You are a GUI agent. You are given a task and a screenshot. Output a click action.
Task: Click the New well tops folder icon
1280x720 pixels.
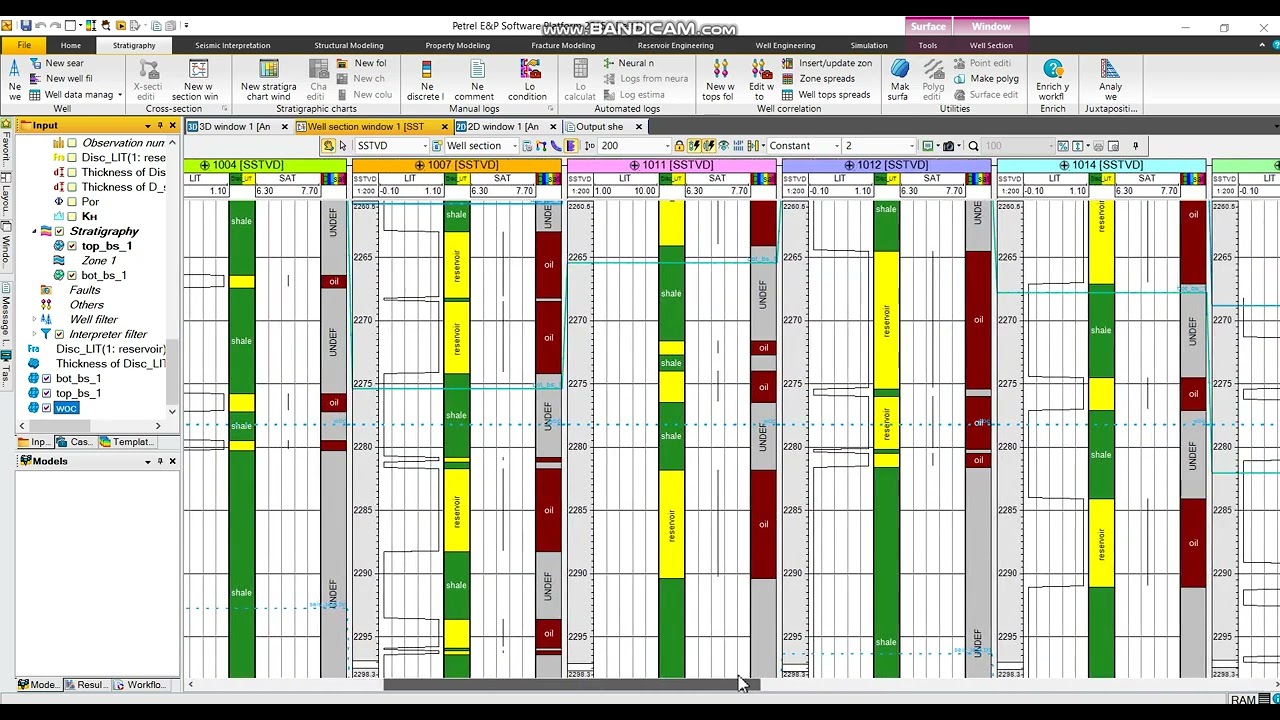tap(719, 68)
